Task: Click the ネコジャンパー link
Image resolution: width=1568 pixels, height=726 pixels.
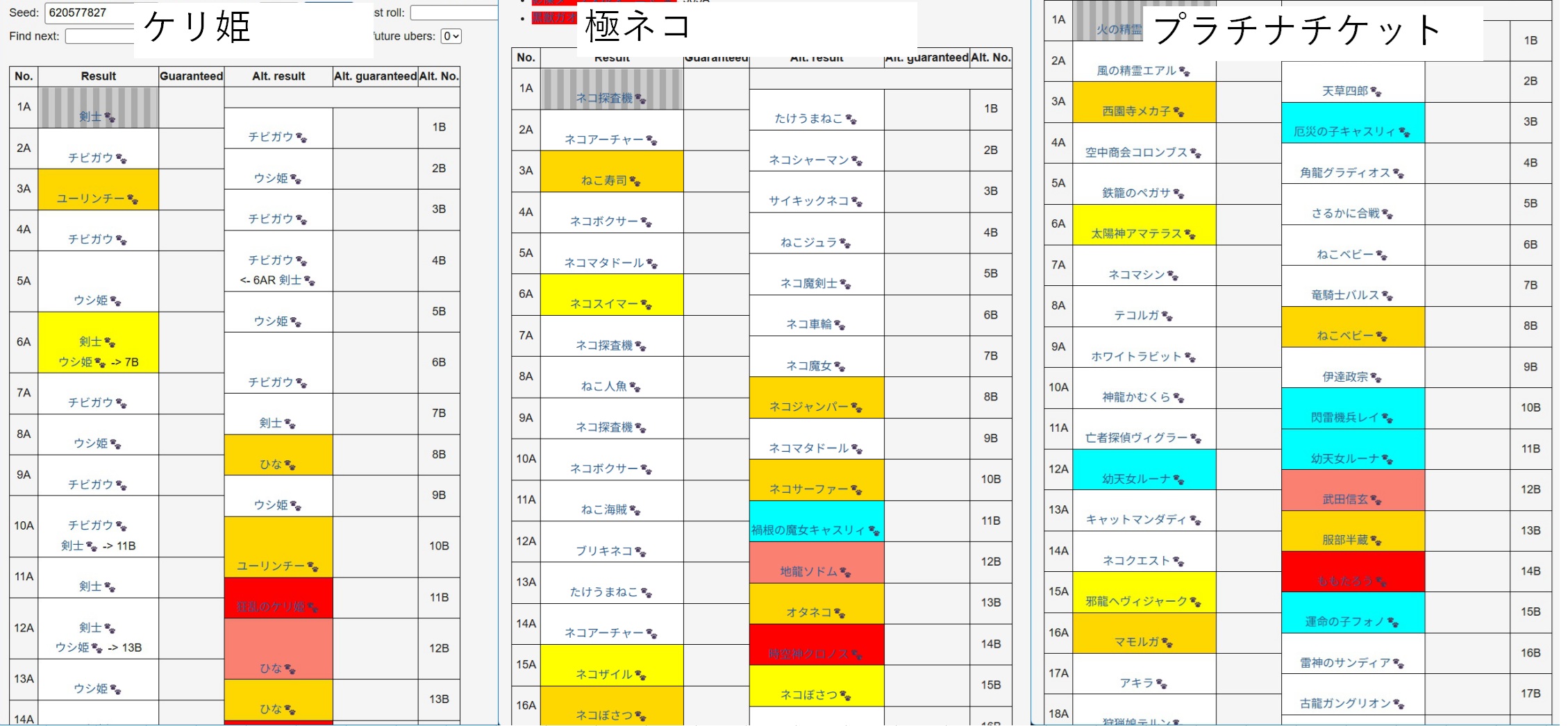Action: 808,407
